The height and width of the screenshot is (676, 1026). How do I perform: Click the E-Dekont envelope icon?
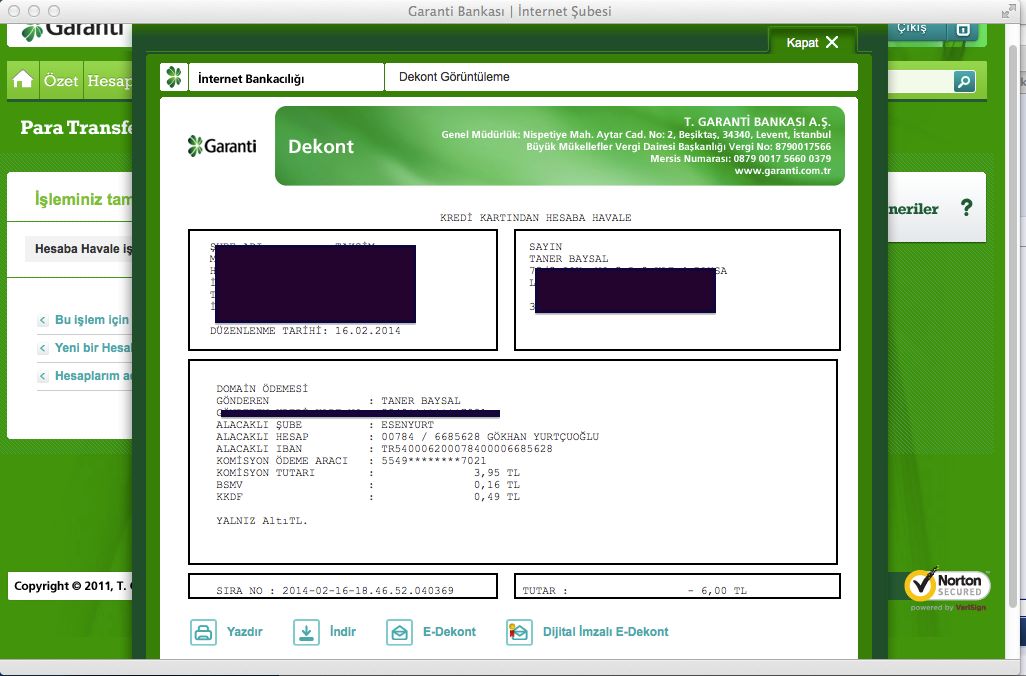(399, 632)
